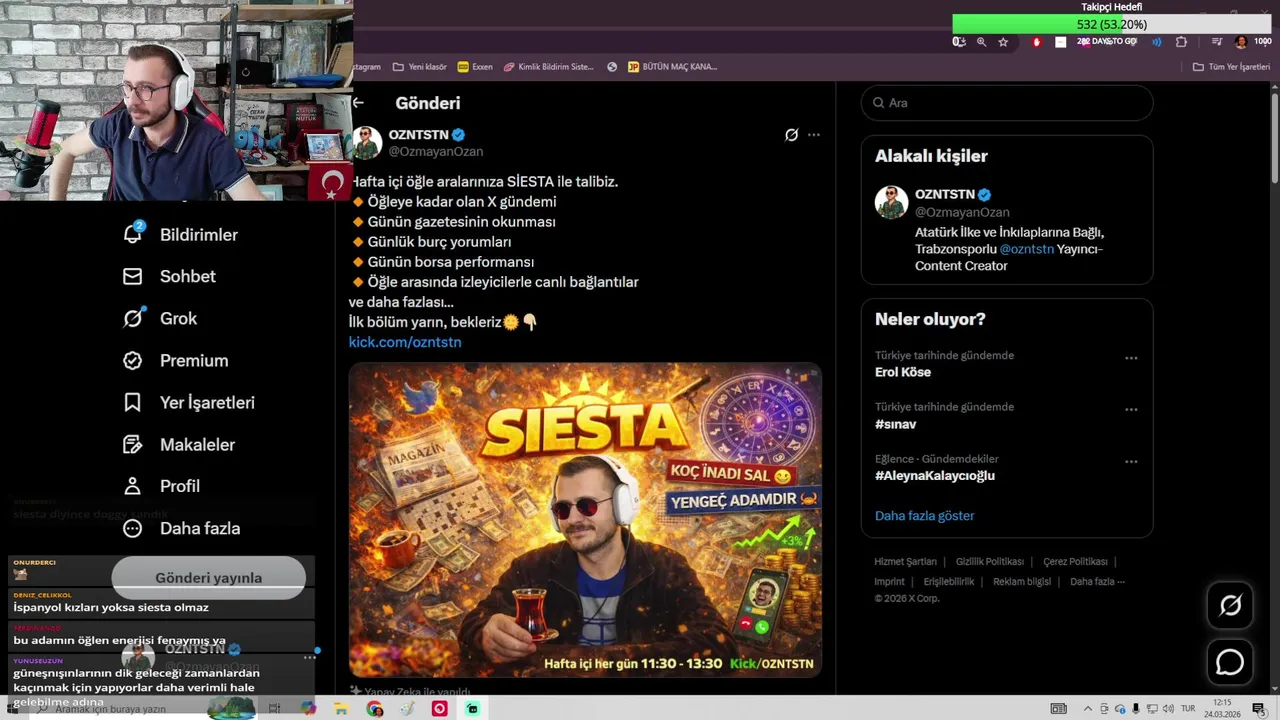Open more options for Erol Köse trend
The width and height of the screenshot is (1280, 720).
pos(1131,358)
